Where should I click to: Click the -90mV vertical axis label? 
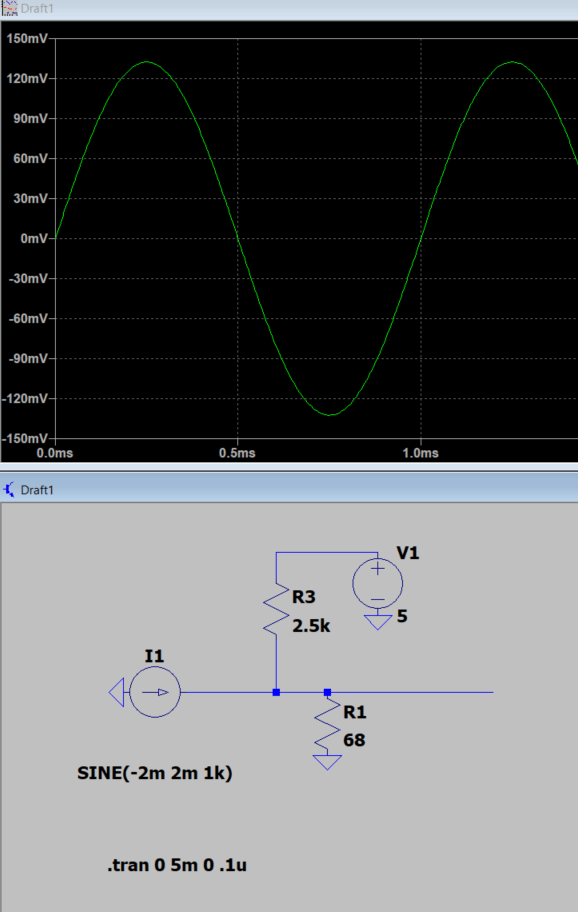(28, 359)
